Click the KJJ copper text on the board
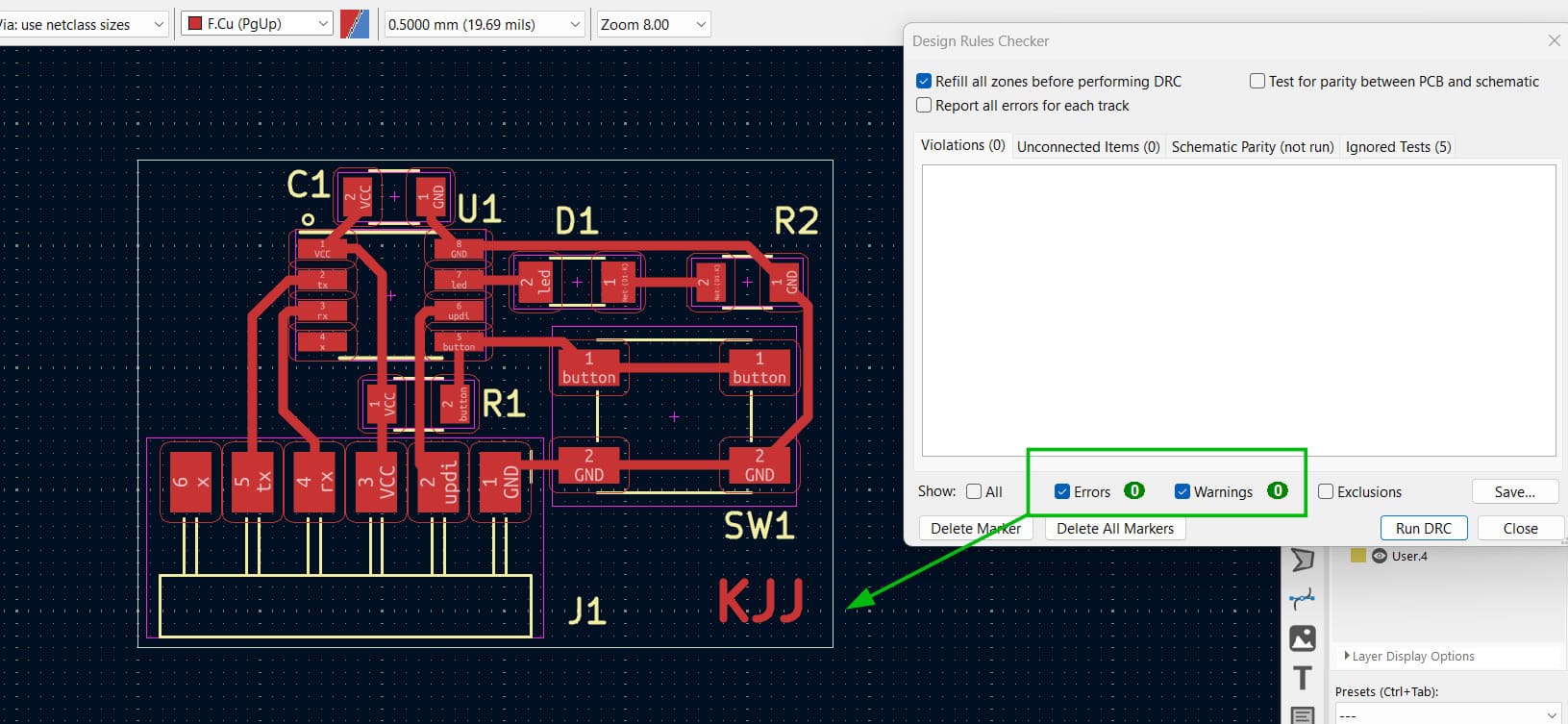The width and height of the screenshot is (1568, 724). [x=760, y=601]
